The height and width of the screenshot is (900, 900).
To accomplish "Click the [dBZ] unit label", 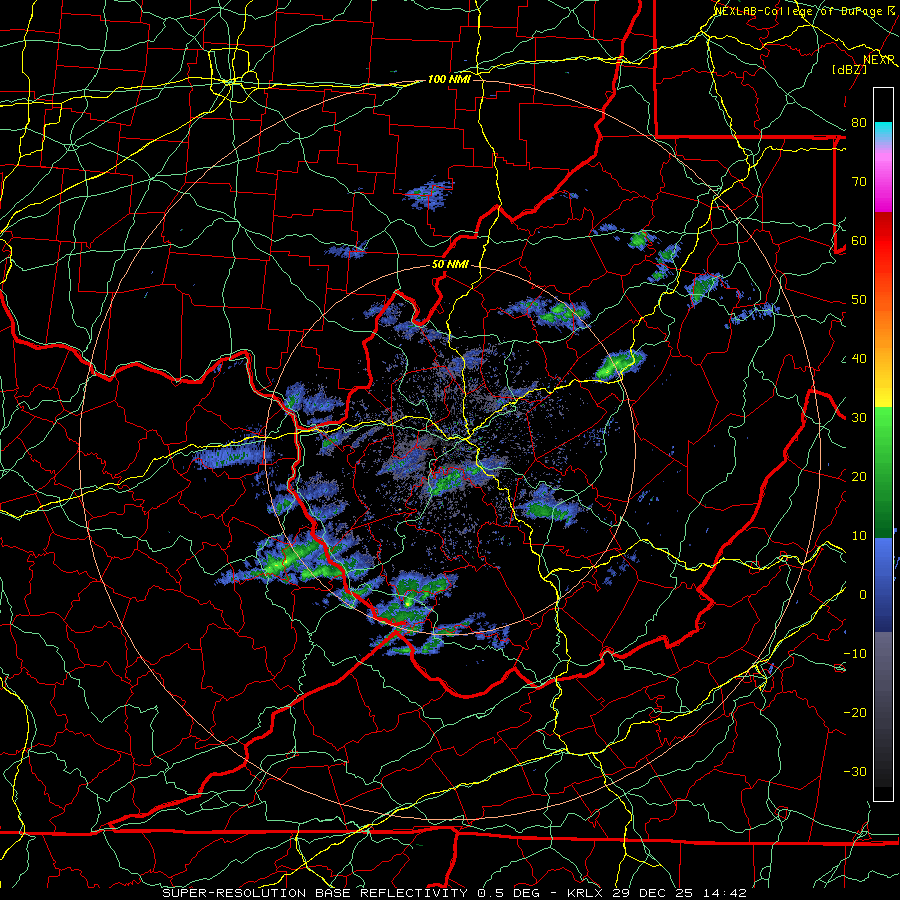I will click(x=849, y=69).
